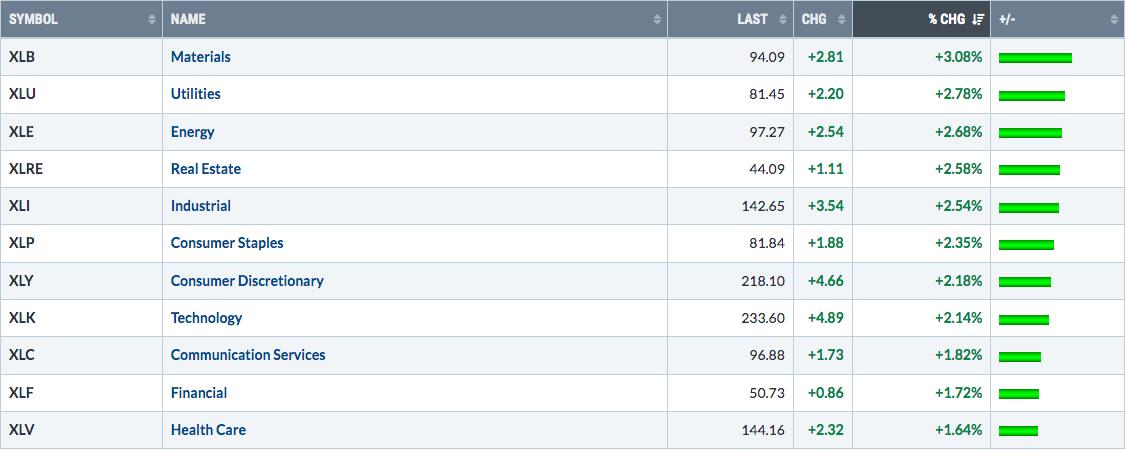Open the Communication Services link
The width and height of the screenshot is (1126, 450).
click(x=248, y=355)
